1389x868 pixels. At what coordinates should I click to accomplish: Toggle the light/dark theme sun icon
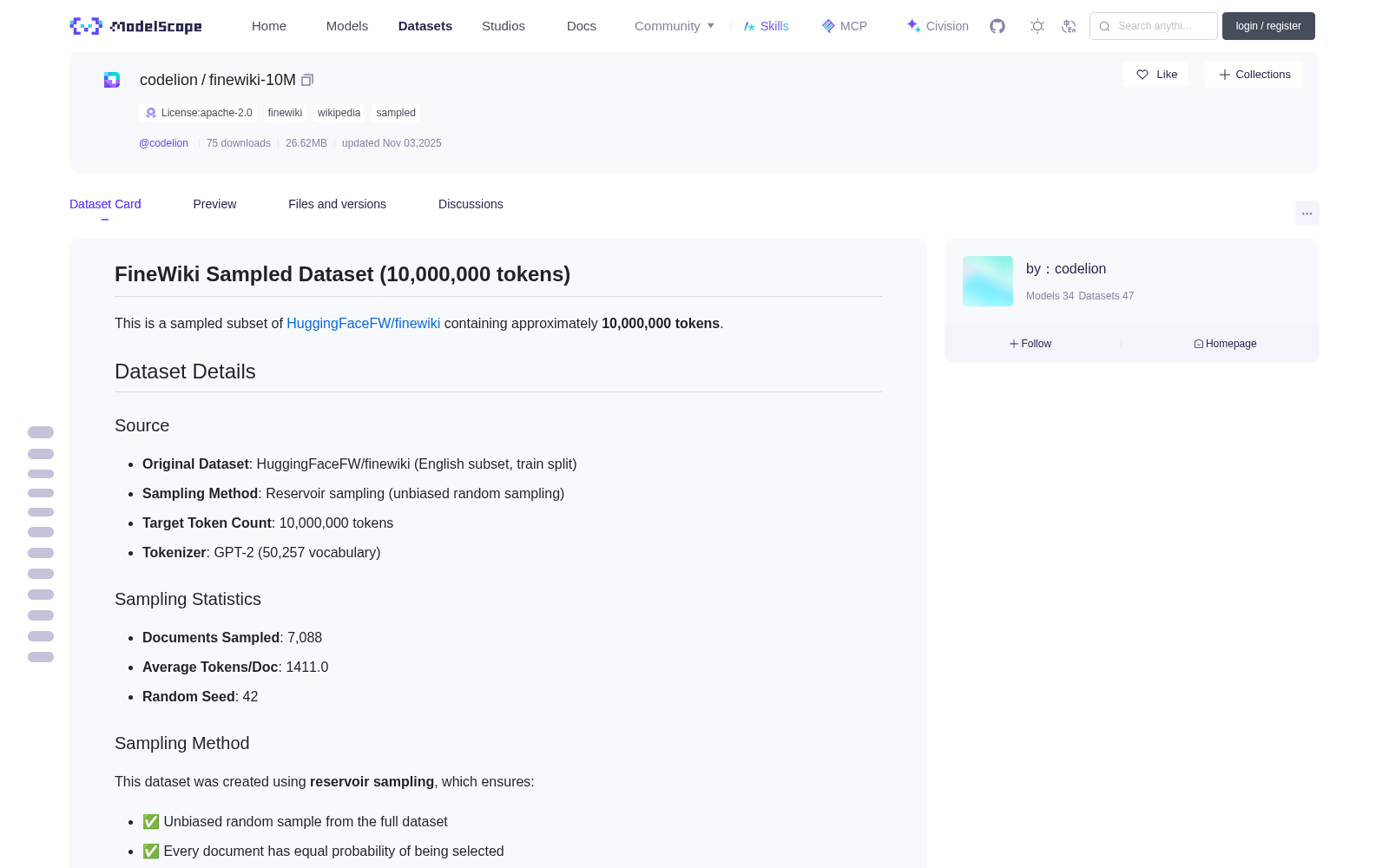click(x=1037, y=26)
